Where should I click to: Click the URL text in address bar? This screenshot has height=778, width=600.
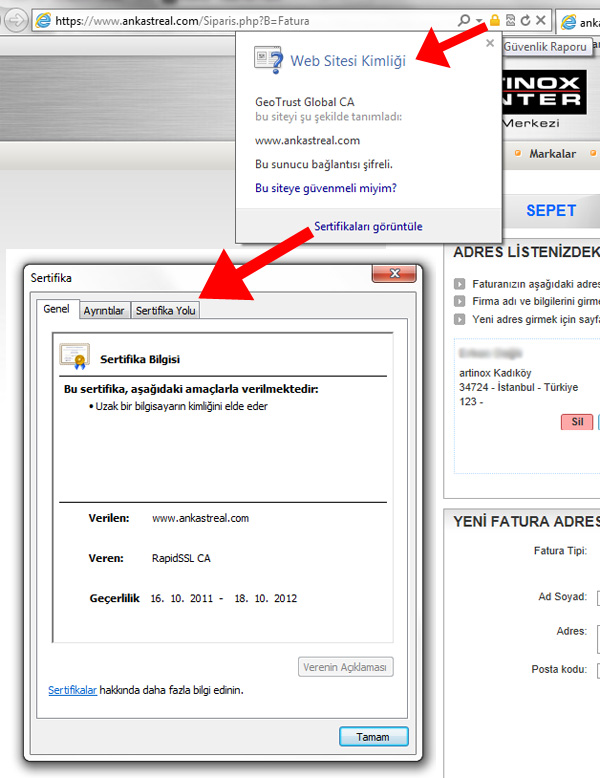click(x=182, y=21)
